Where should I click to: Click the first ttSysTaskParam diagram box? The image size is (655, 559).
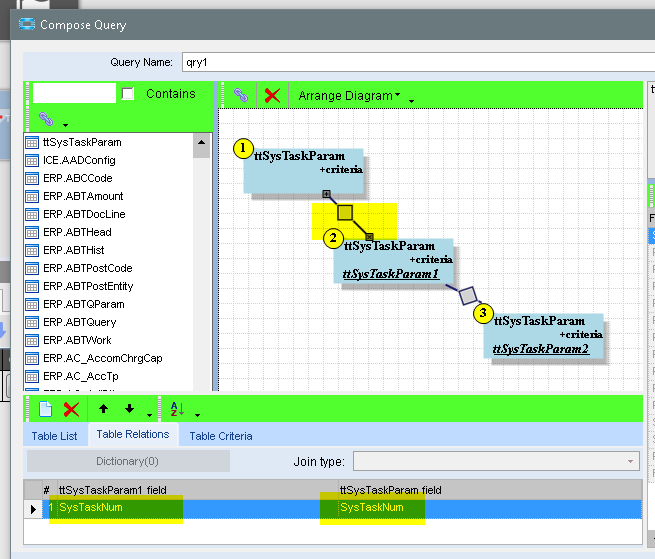[x=304, y=171]
